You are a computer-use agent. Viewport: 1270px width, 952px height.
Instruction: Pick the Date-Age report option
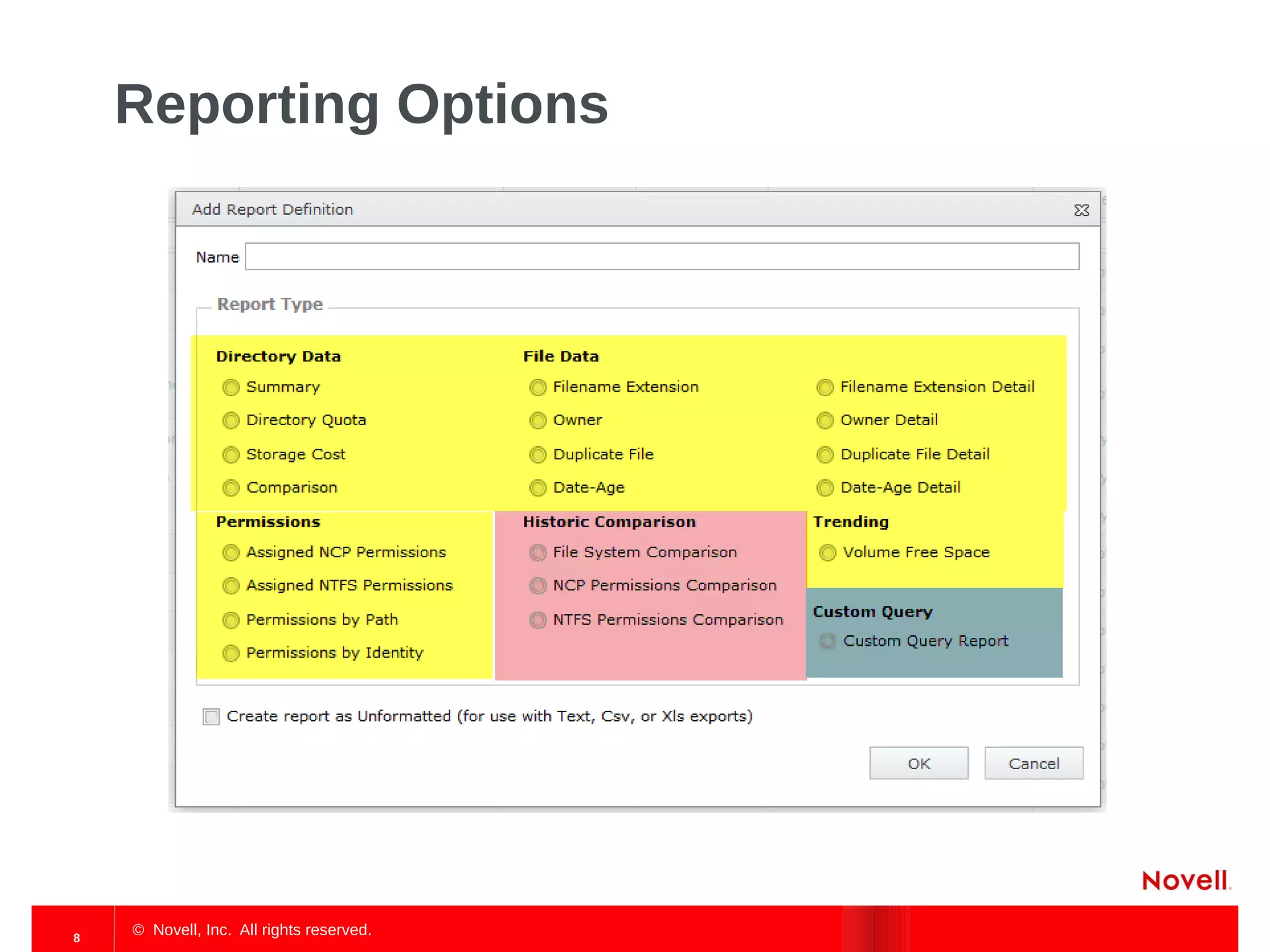point(538,488)
